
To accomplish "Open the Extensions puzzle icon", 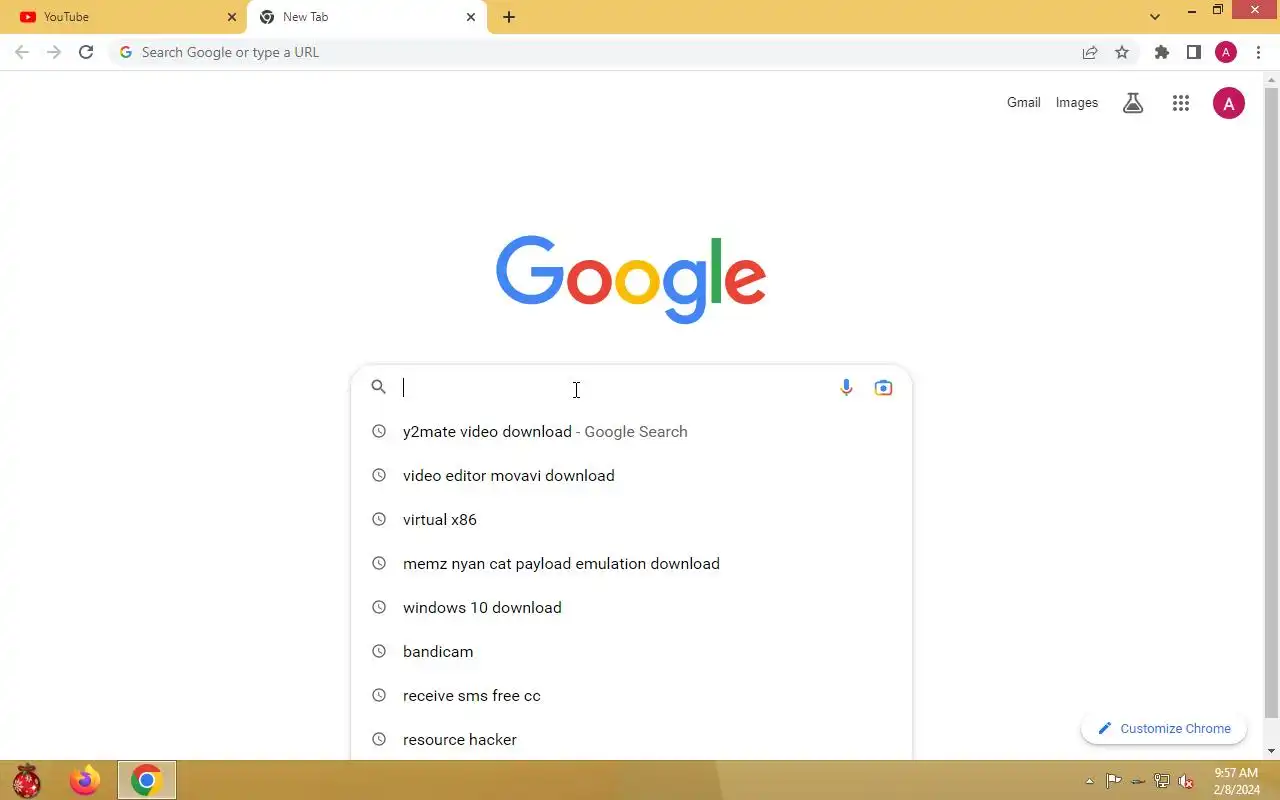I will [1161, 52].
